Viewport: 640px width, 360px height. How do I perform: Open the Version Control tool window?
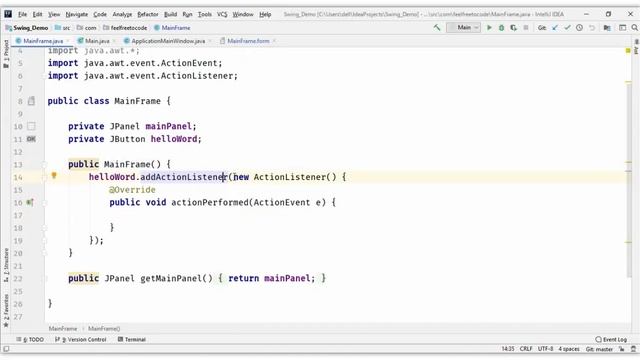tap(81, 339)
